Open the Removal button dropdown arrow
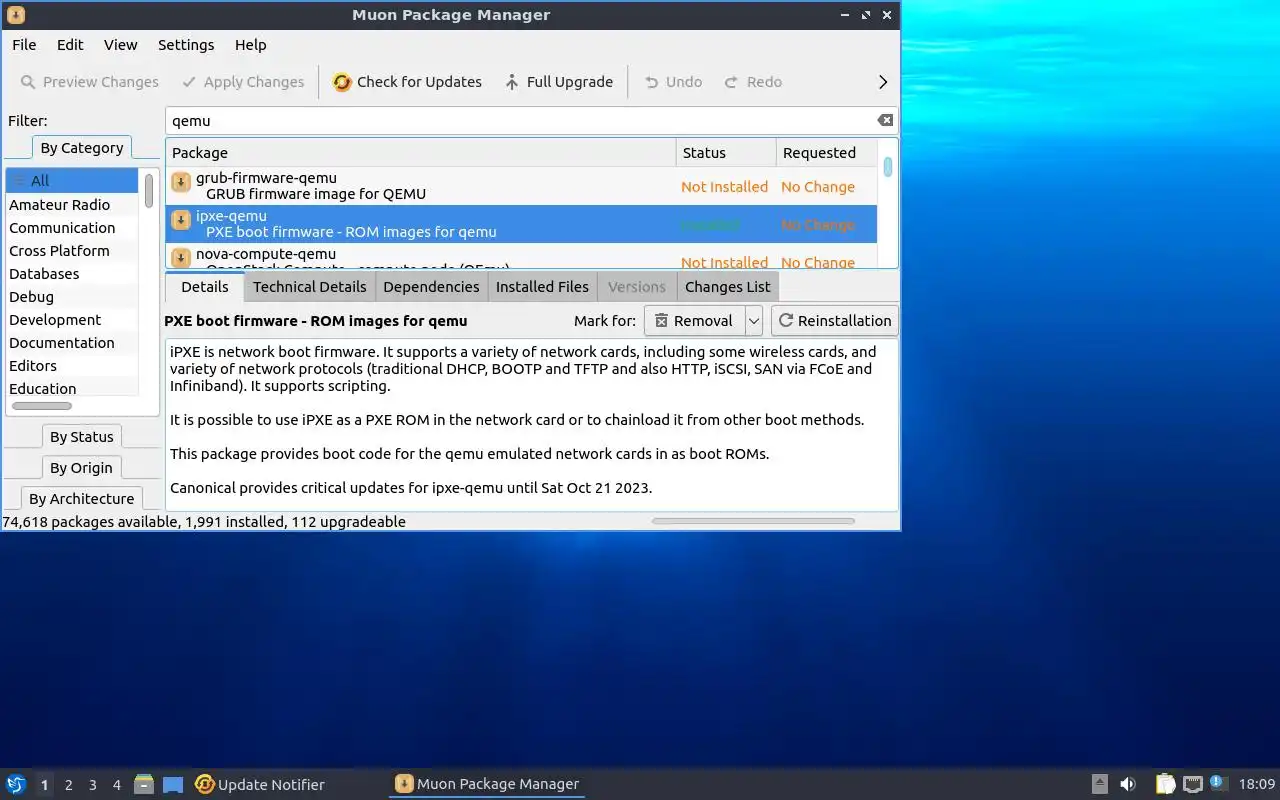The image size is (1280, 800). tap(755, 321)
